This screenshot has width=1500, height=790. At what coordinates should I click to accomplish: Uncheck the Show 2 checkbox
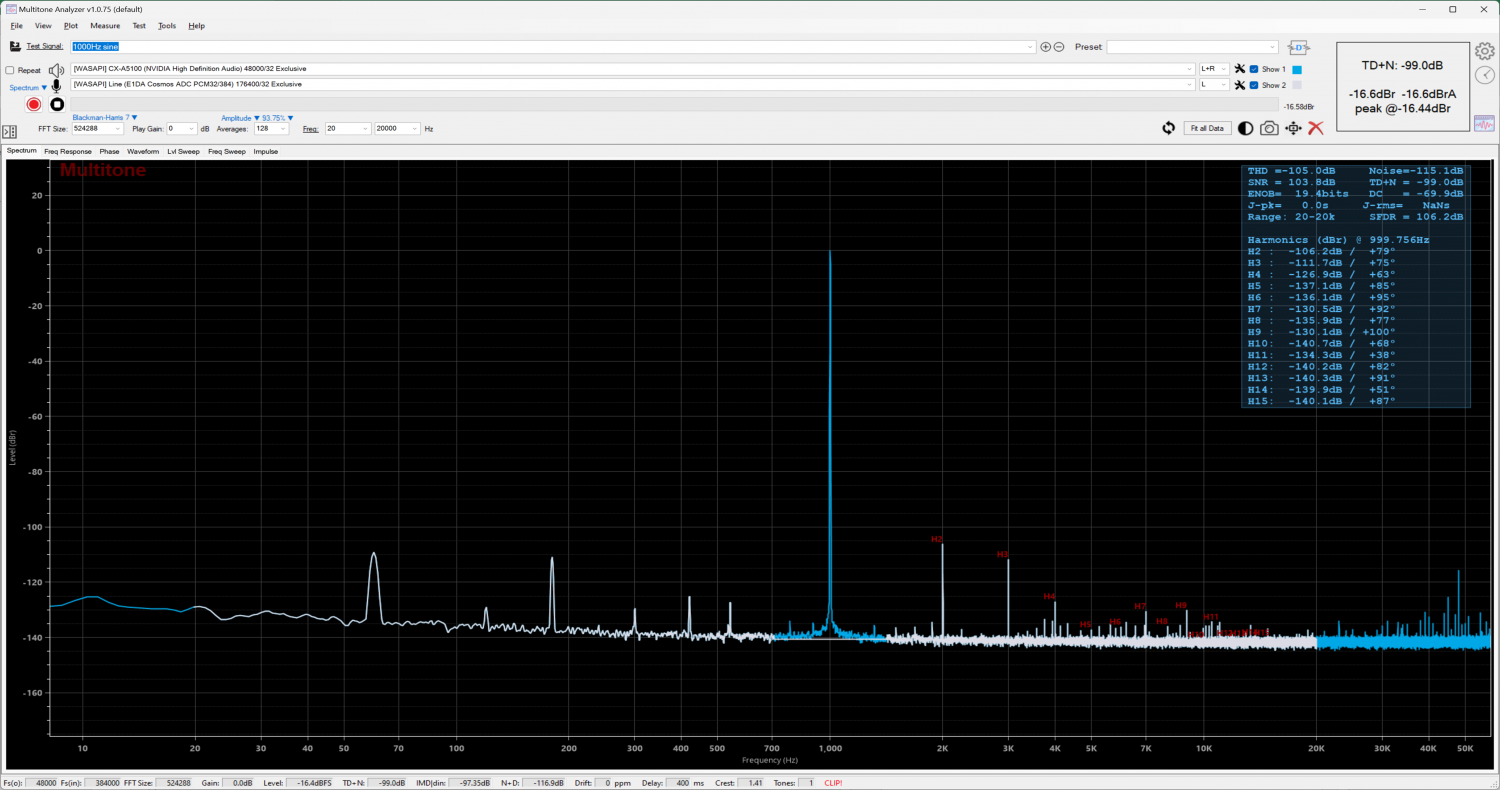1254,85
